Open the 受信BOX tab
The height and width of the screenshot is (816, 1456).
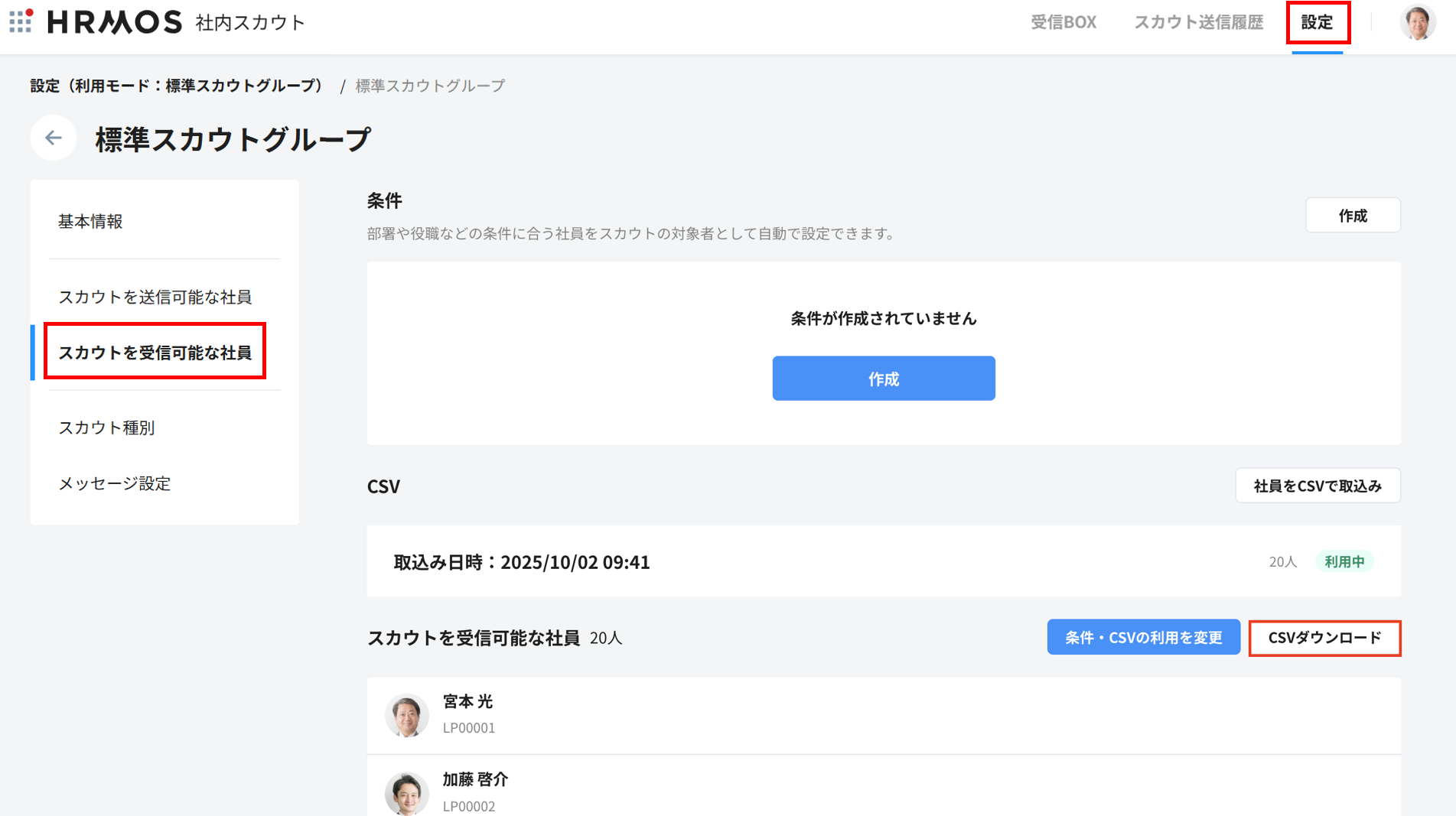[1063, 22]
